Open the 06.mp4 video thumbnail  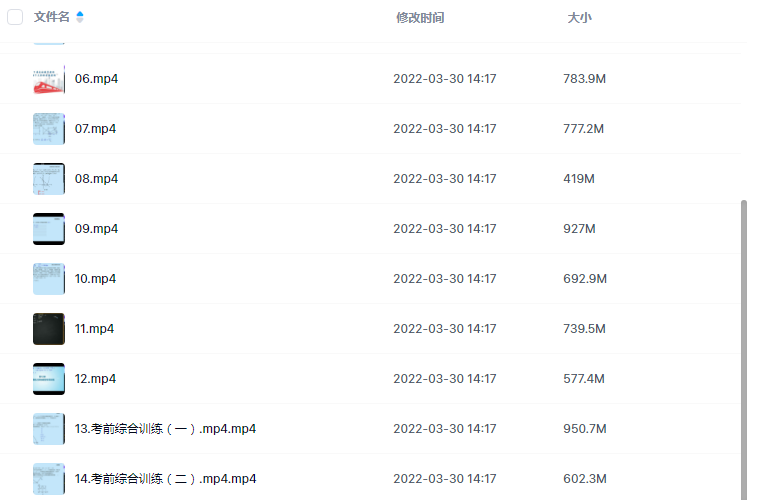click(49, 79)
